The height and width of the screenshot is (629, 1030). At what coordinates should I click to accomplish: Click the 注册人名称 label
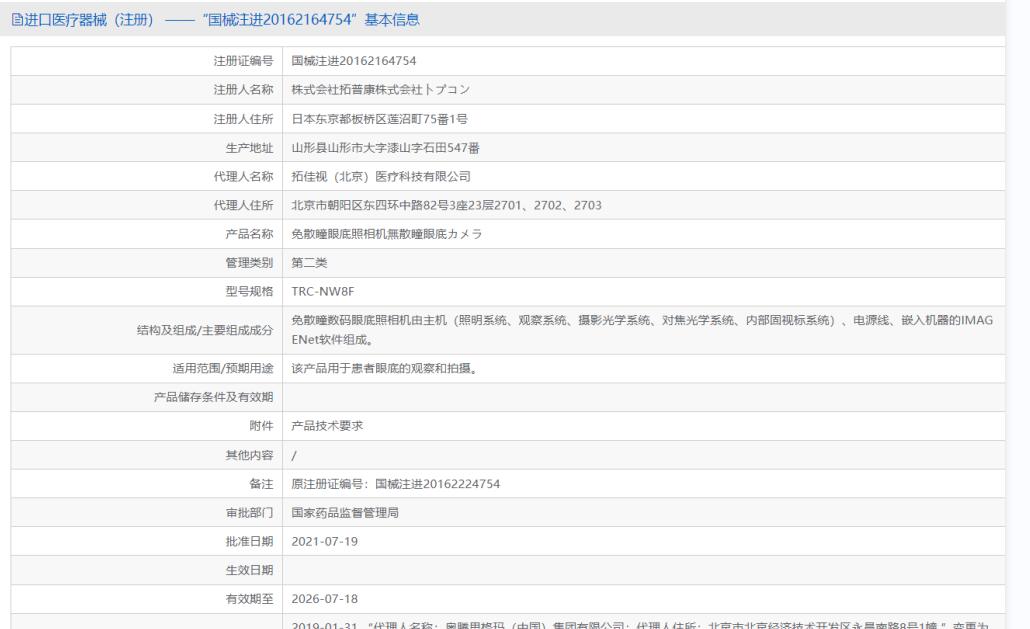tap(243, 90)
